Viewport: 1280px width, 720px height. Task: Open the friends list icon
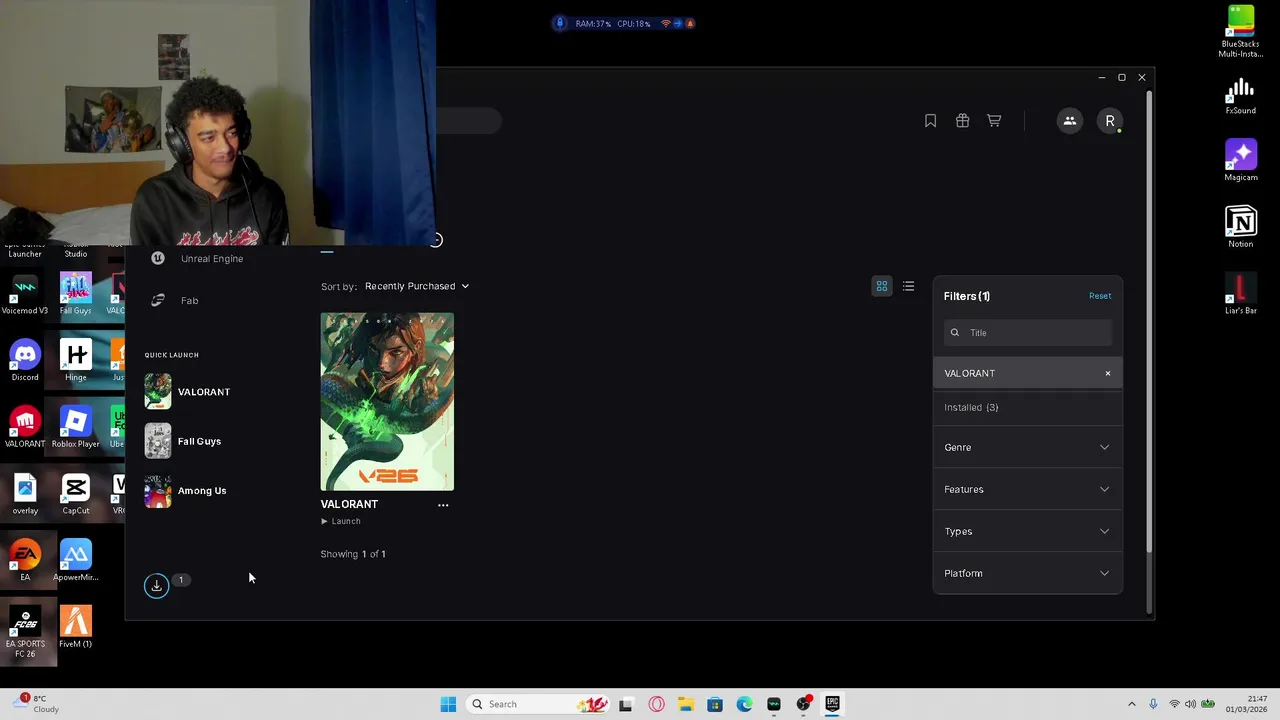[1069, 121]
